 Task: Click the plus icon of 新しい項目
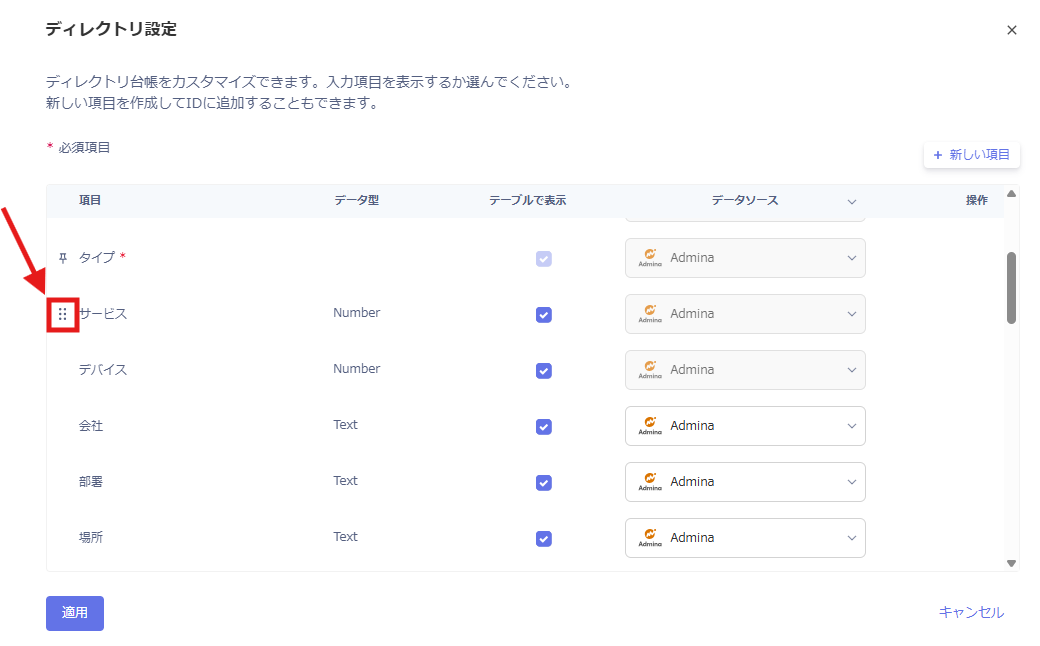(x=937, y=155)
